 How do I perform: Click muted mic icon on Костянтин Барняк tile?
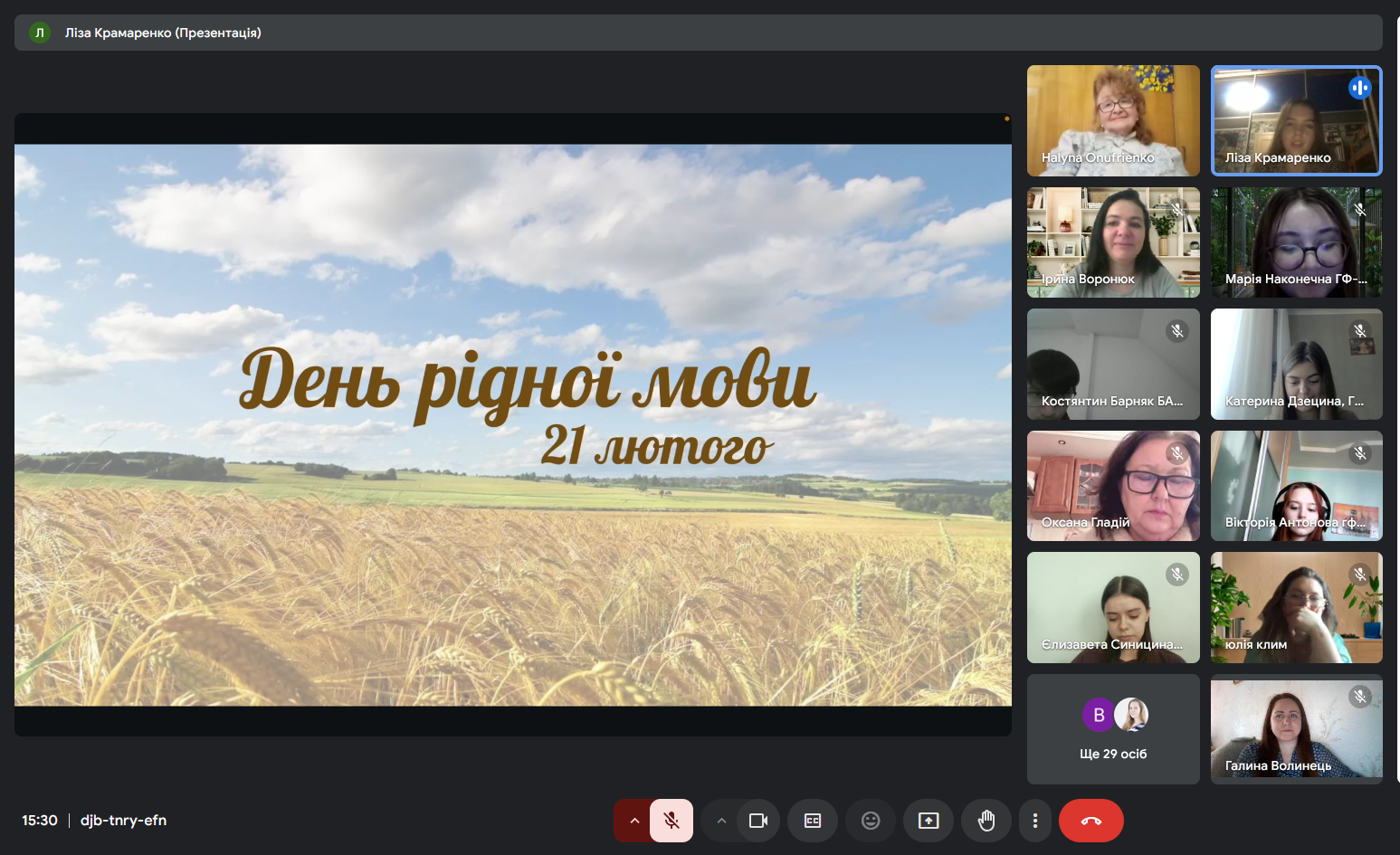click(1176, 331)
